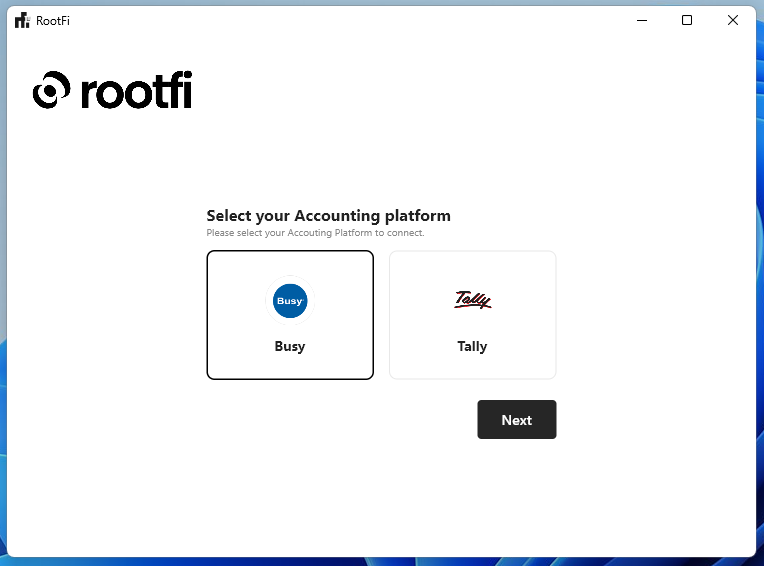Click the red Tally logo icon
This screenshot has height=566, width=764.
(473, 300)
